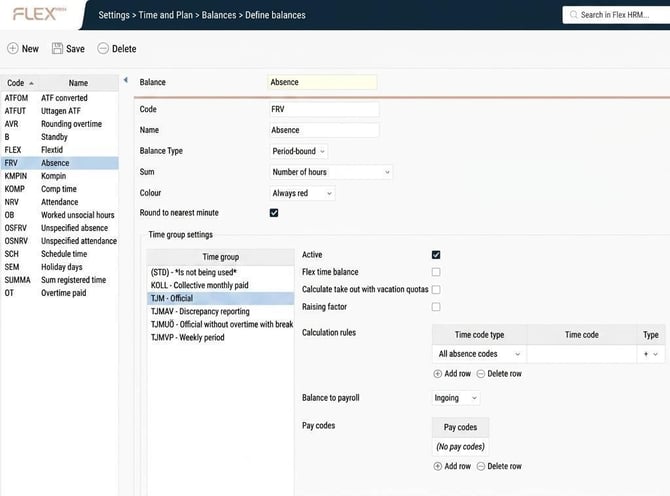Click the Time group column header
This screenshot has height=496, width=670.
[220, 257]
